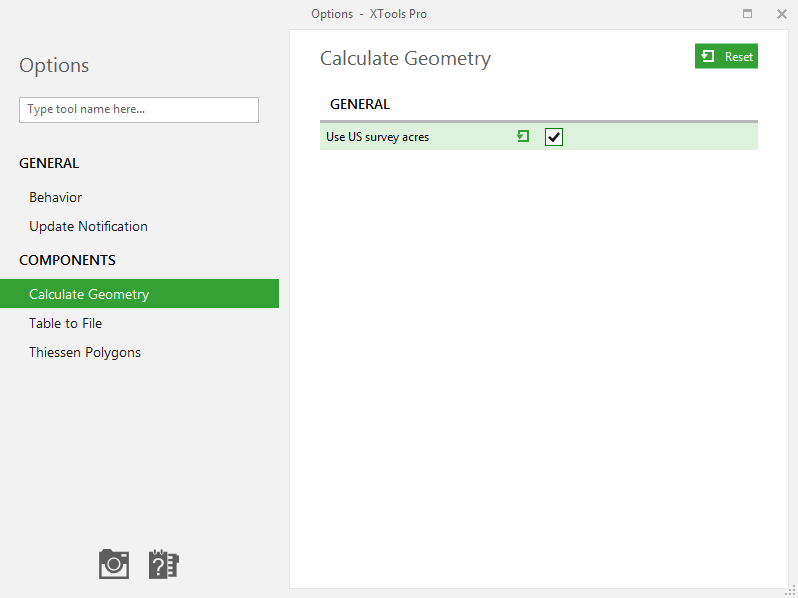Open the Behavior settings page
The height and width of the screenshot is (598, 798).
tap(55, 197)
